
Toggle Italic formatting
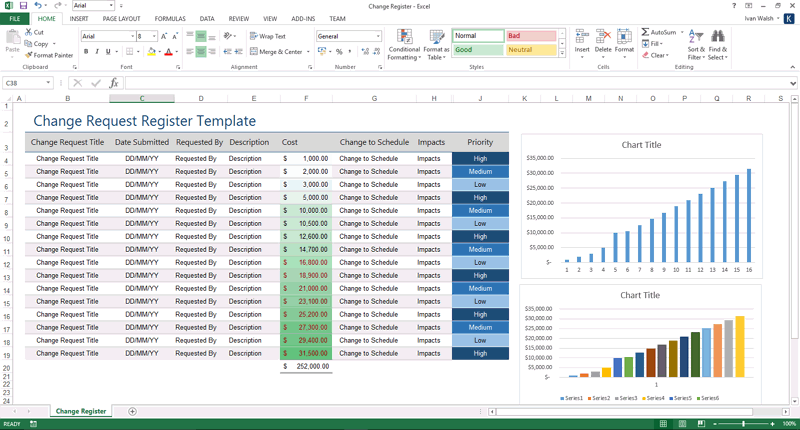[x=98, y=52]
